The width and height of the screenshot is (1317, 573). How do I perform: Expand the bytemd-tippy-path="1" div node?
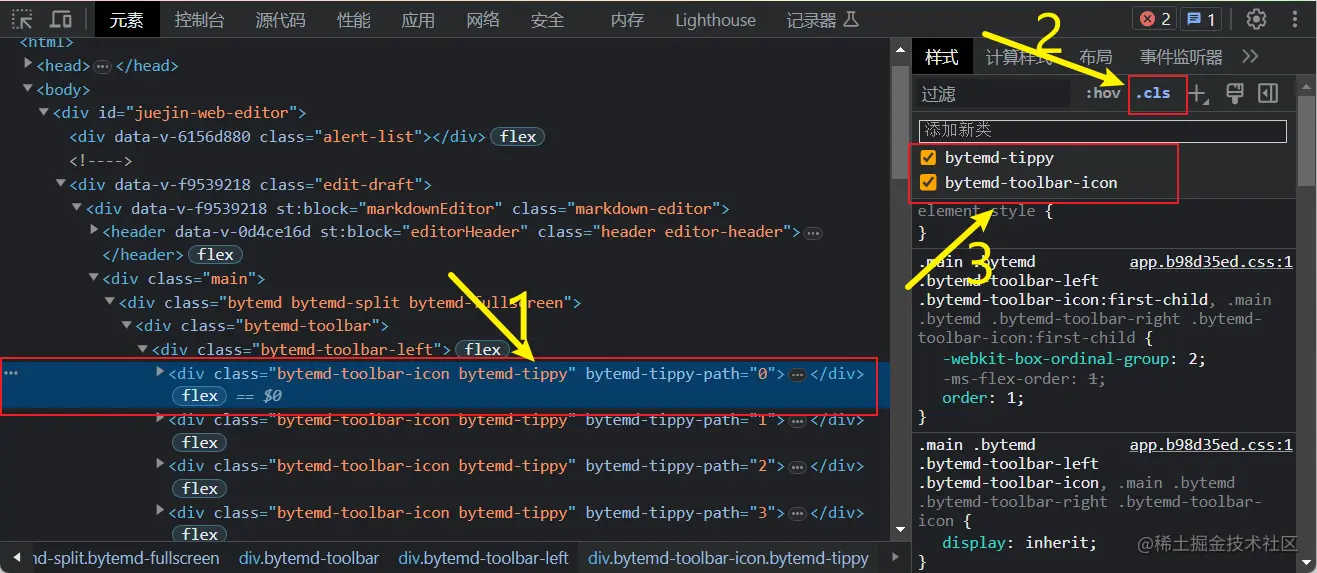pos(160,419)
